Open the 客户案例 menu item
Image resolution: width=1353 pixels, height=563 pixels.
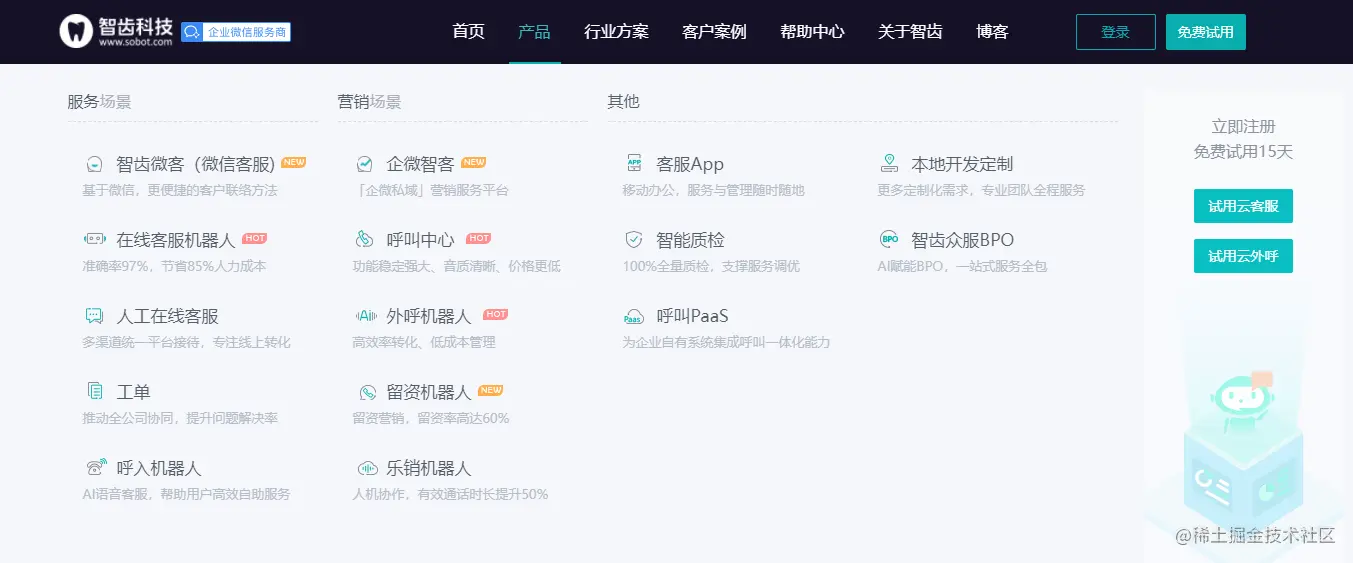pyautogui.click(x=714, y=32)
